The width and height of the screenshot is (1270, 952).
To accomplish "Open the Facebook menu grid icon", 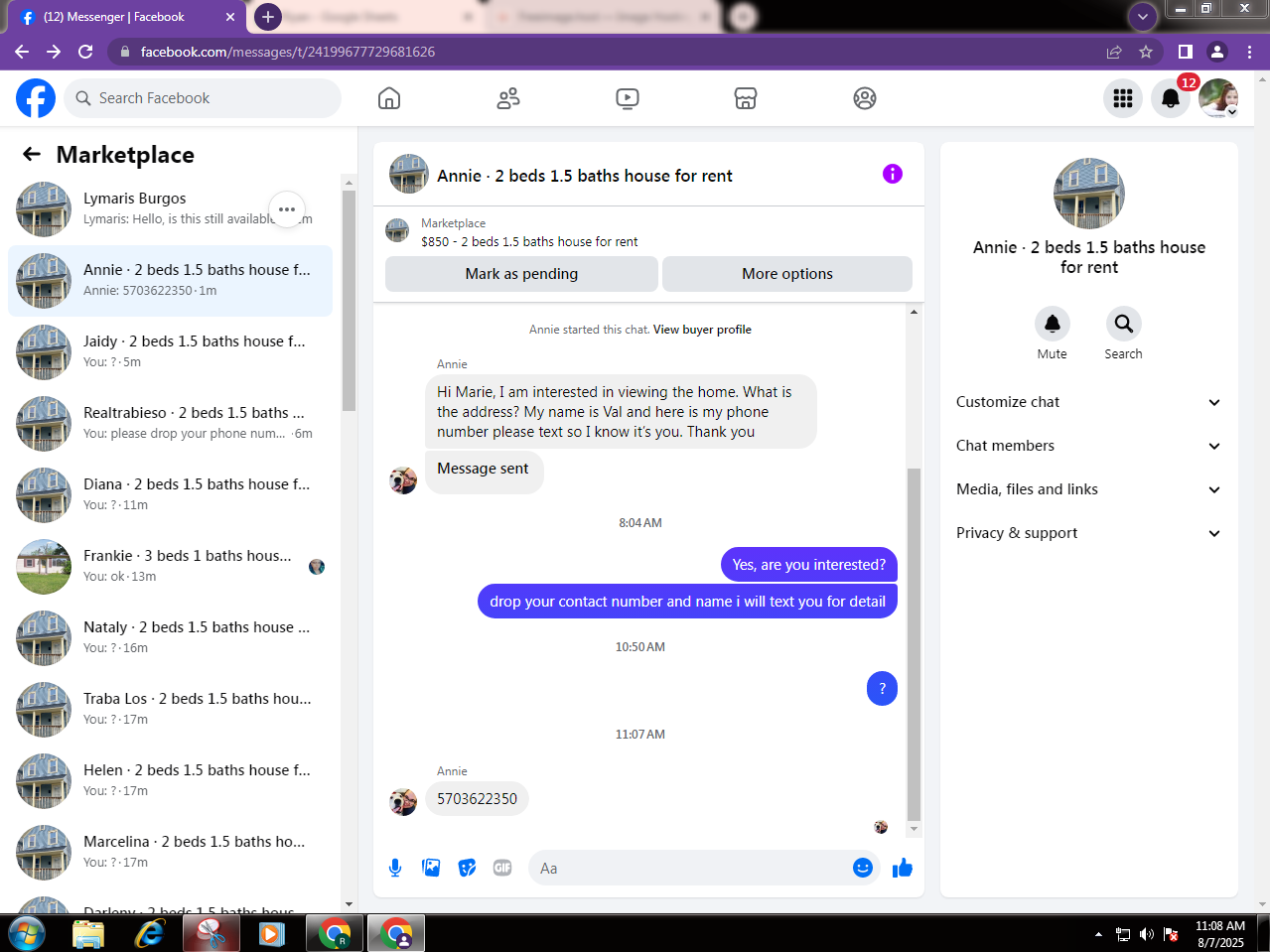I will coord(1123,98).
